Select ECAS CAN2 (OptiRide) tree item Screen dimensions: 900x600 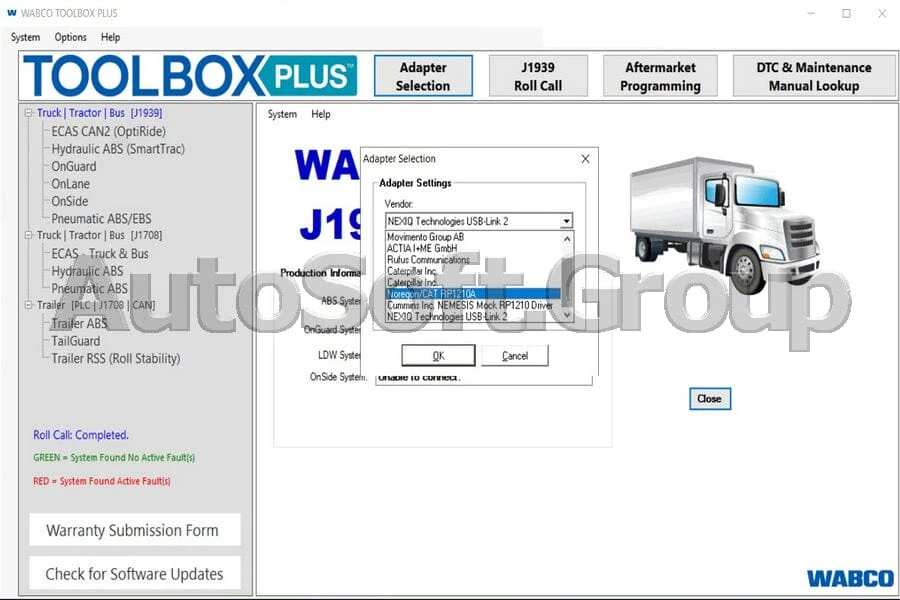(108, 131)
